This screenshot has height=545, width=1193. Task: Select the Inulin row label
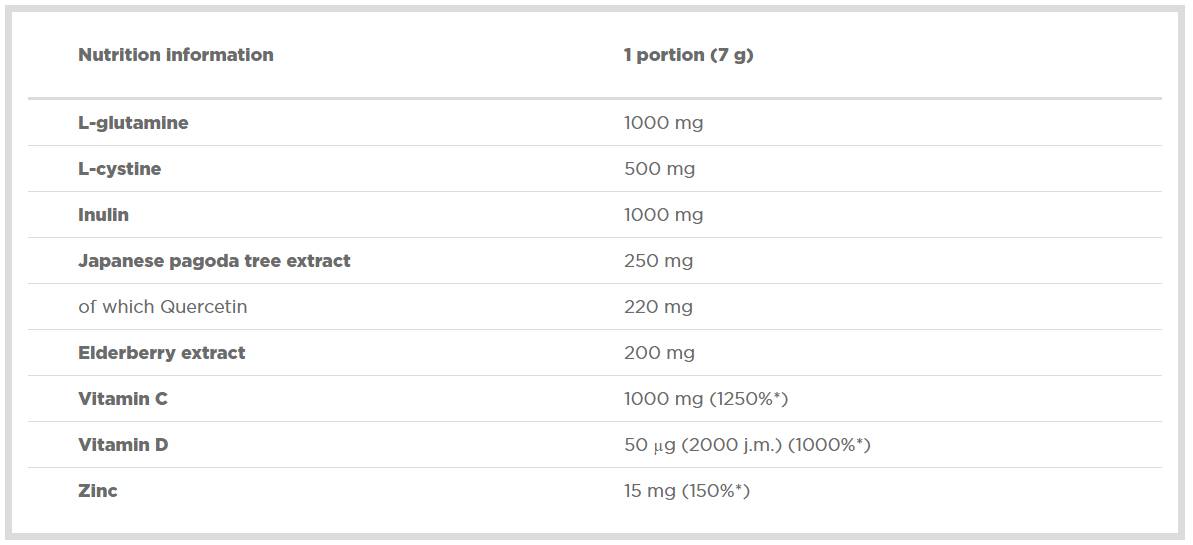[103, 215]
